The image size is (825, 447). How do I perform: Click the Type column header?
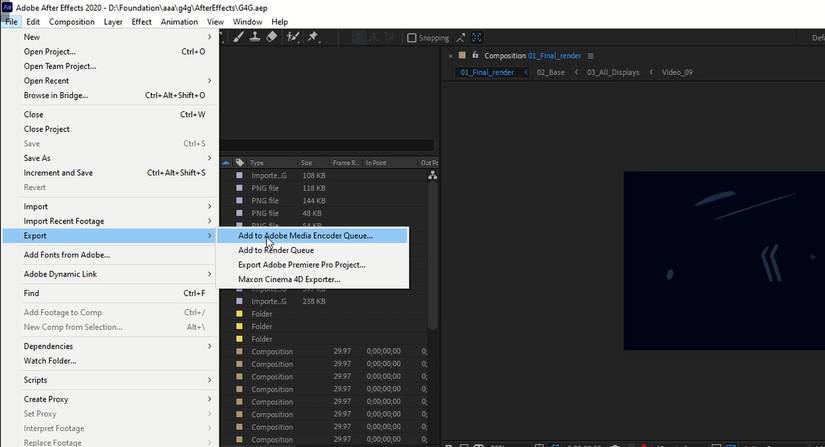(257, 162)
